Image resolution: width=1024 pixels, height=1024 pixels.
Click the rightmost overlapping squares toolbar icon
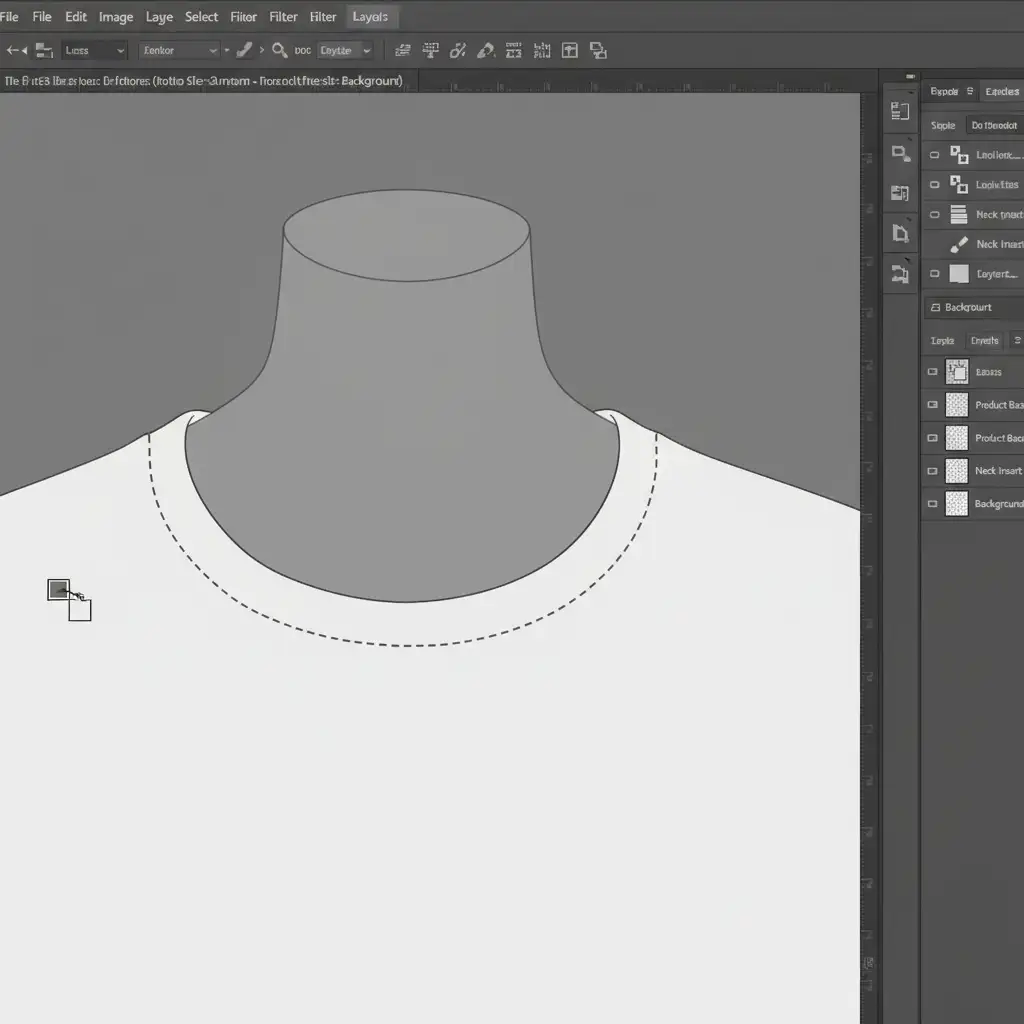(x=598, y=50)
